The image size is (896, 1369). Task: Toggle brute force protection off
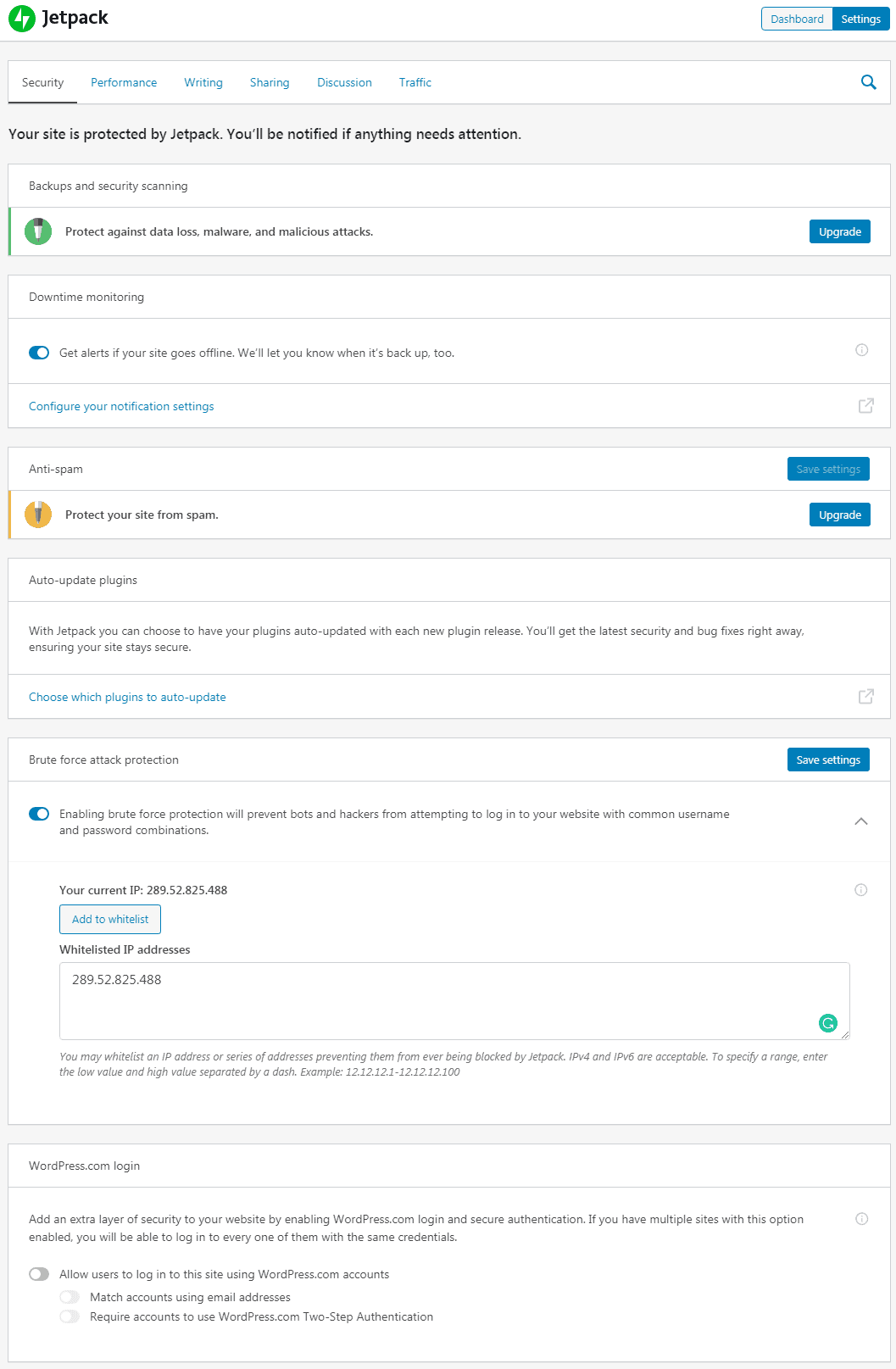point(39,814)
